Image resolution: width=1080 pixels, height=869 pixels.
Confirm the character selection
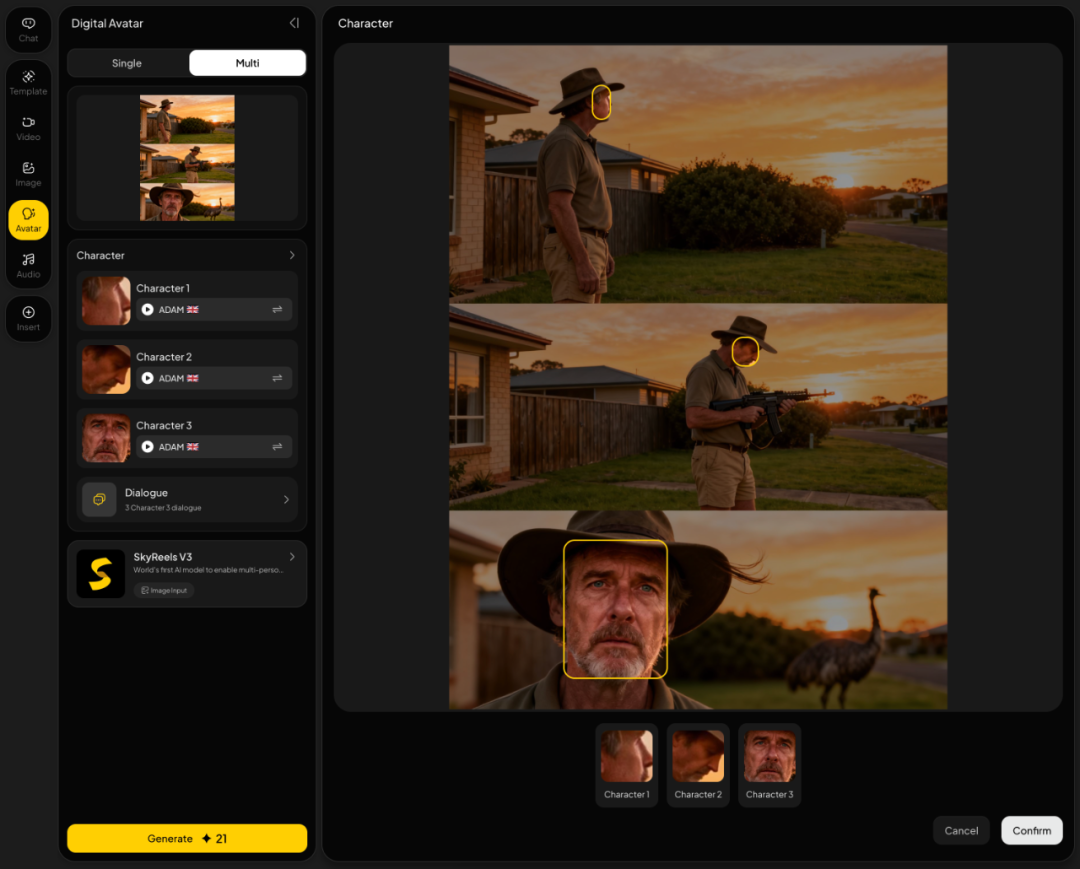[1031, 830]
